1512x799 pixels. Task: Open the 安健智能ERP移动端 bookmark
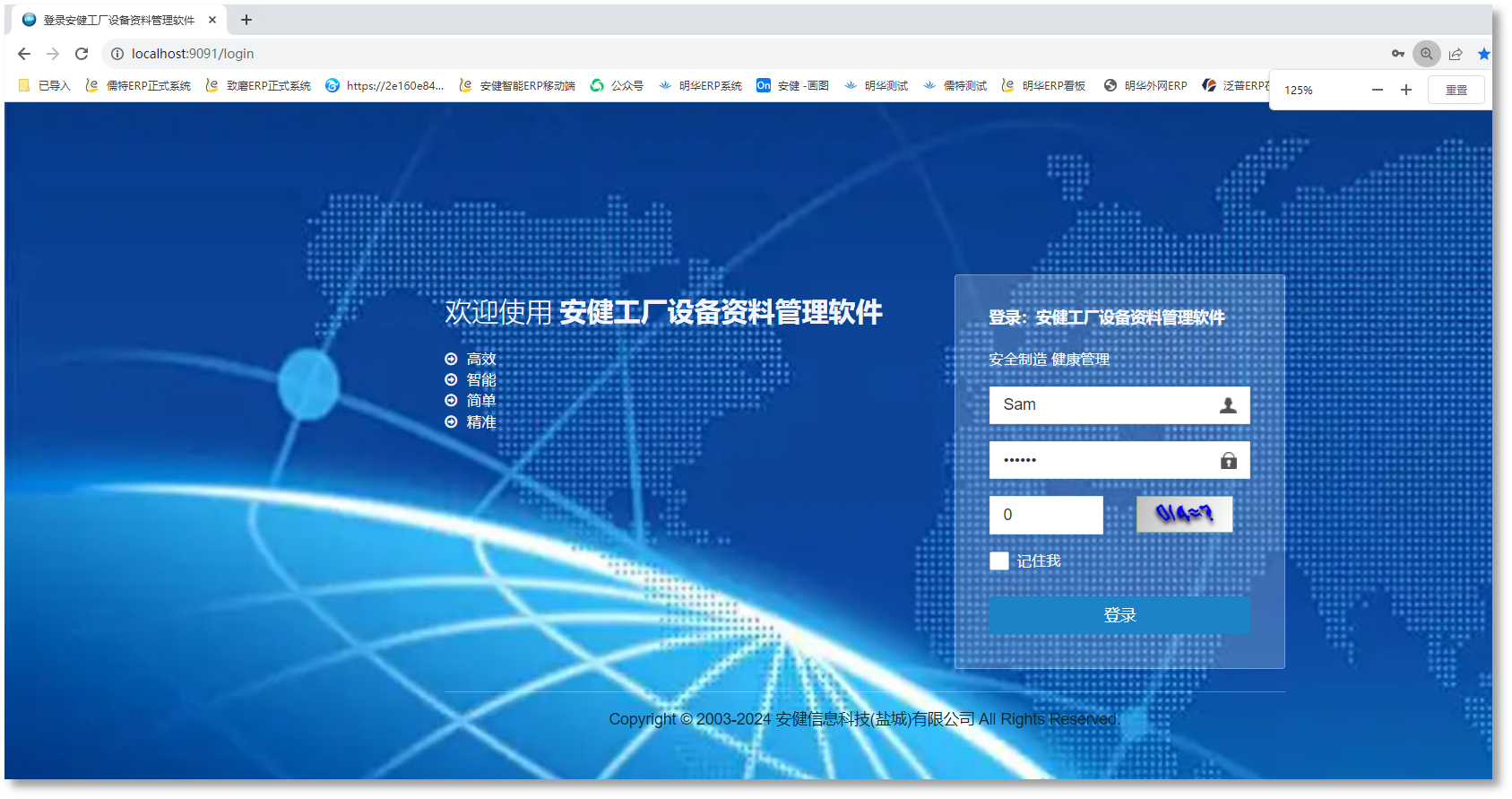(517, 86)
